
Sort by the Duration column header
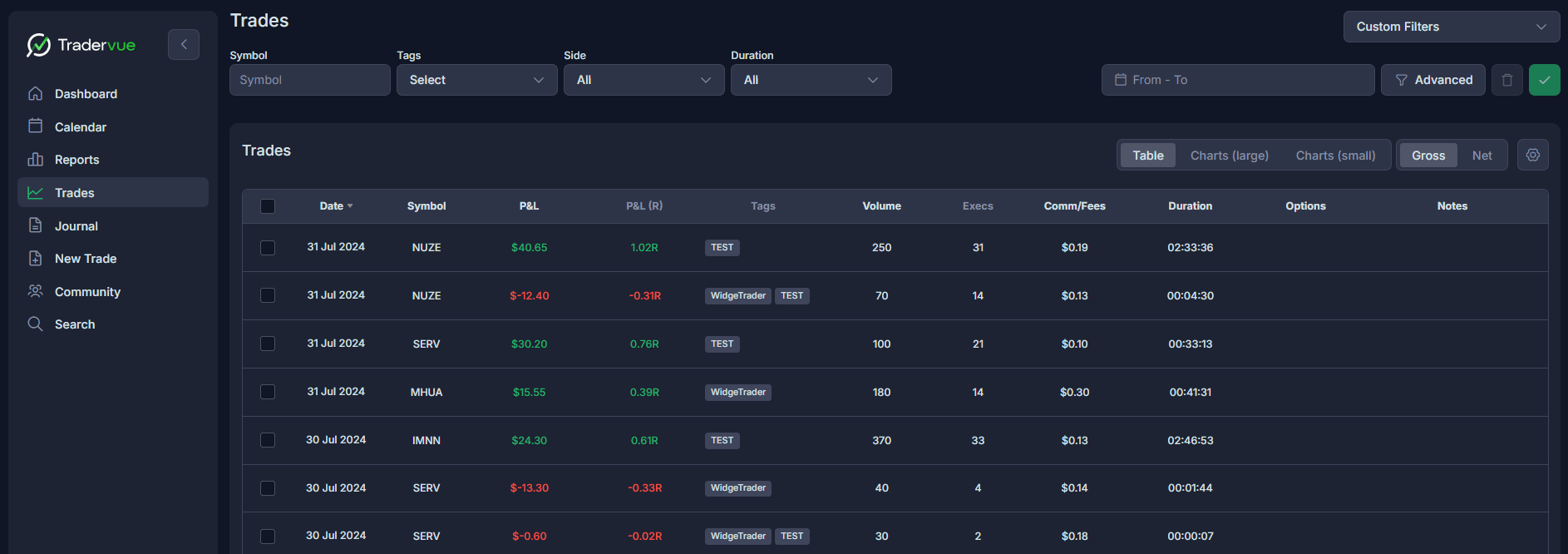coord(1190,206)
